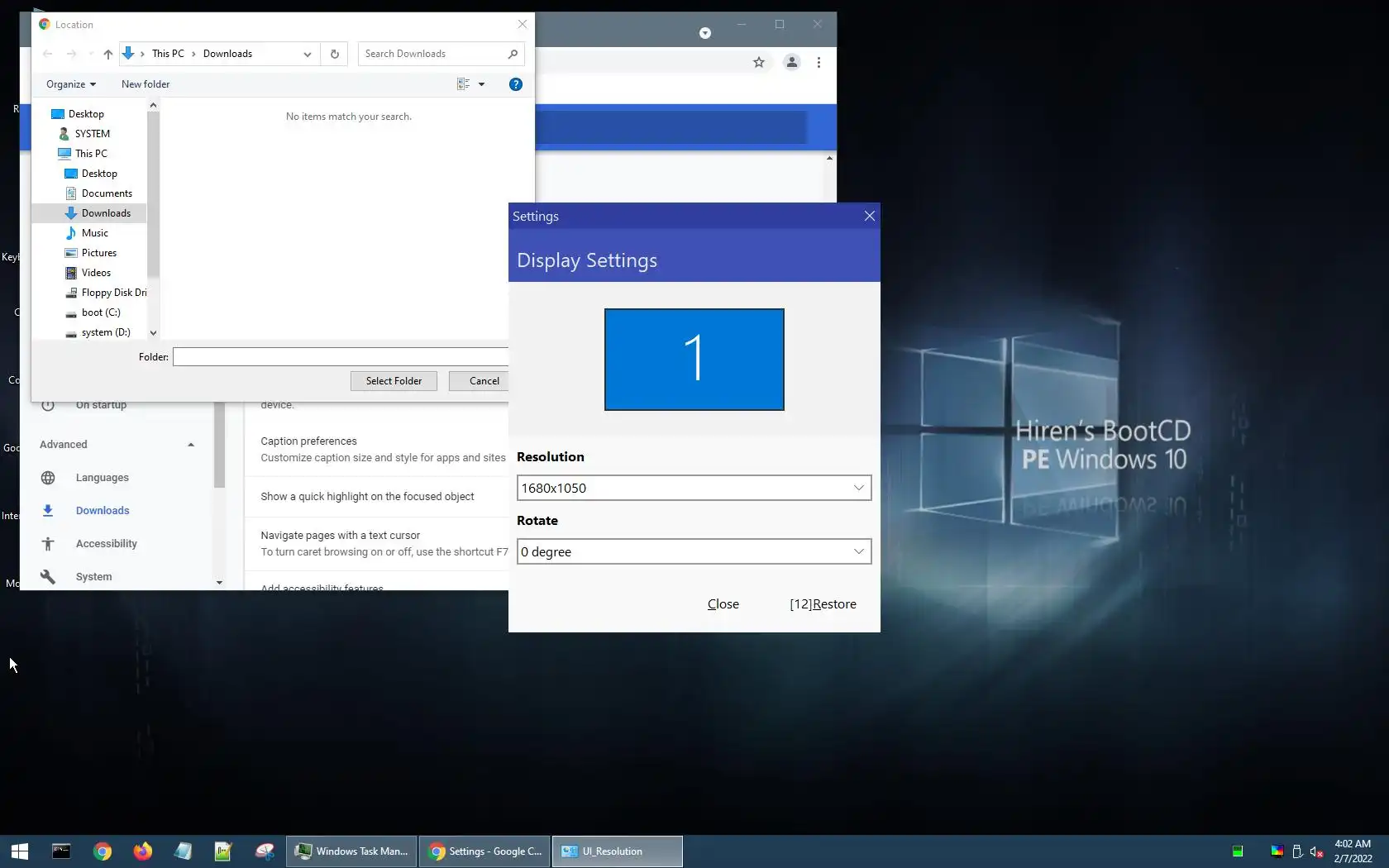This screenshot has width=1389, height=868.
Task: Select Desktop at top of folder tree
Action: pyautogui.click(x=86, y=114)
